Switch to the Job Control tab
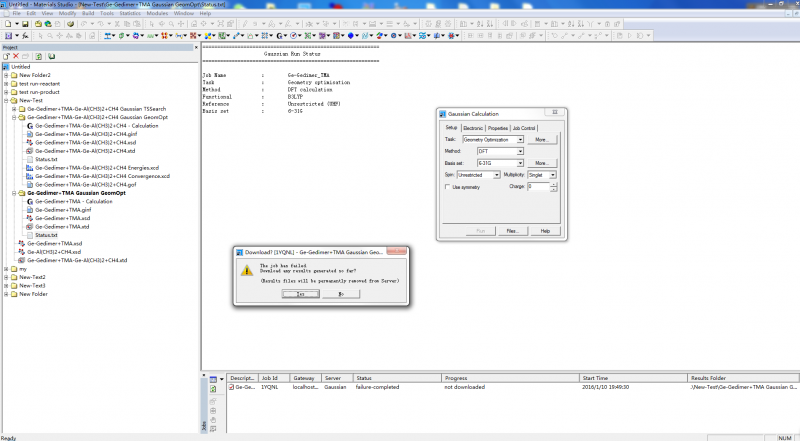 pos(523,128)
